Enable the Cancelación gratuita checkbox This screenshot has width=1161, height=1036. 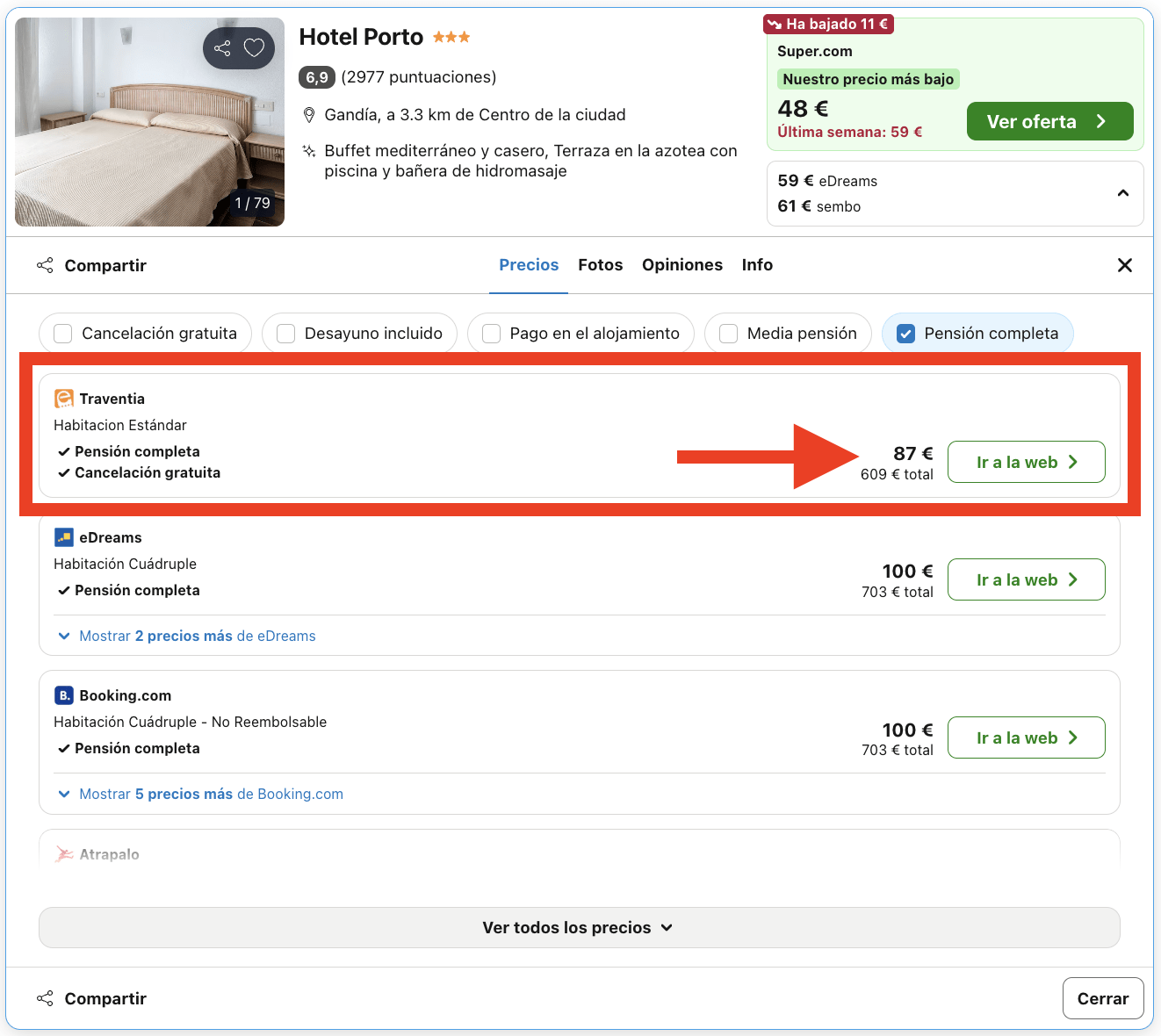(63, 334)
